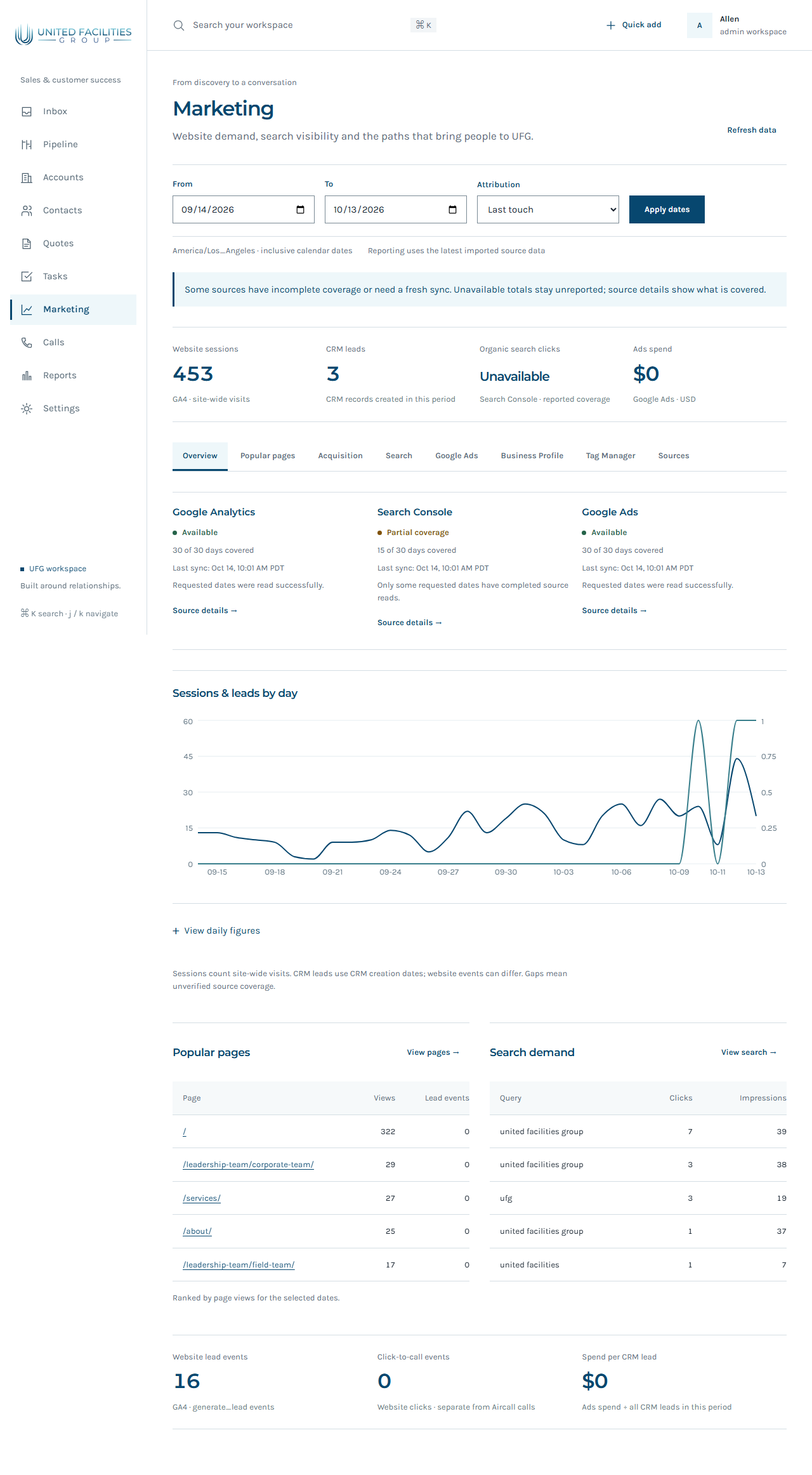Click the search magnifier icon

click(179, 25)
